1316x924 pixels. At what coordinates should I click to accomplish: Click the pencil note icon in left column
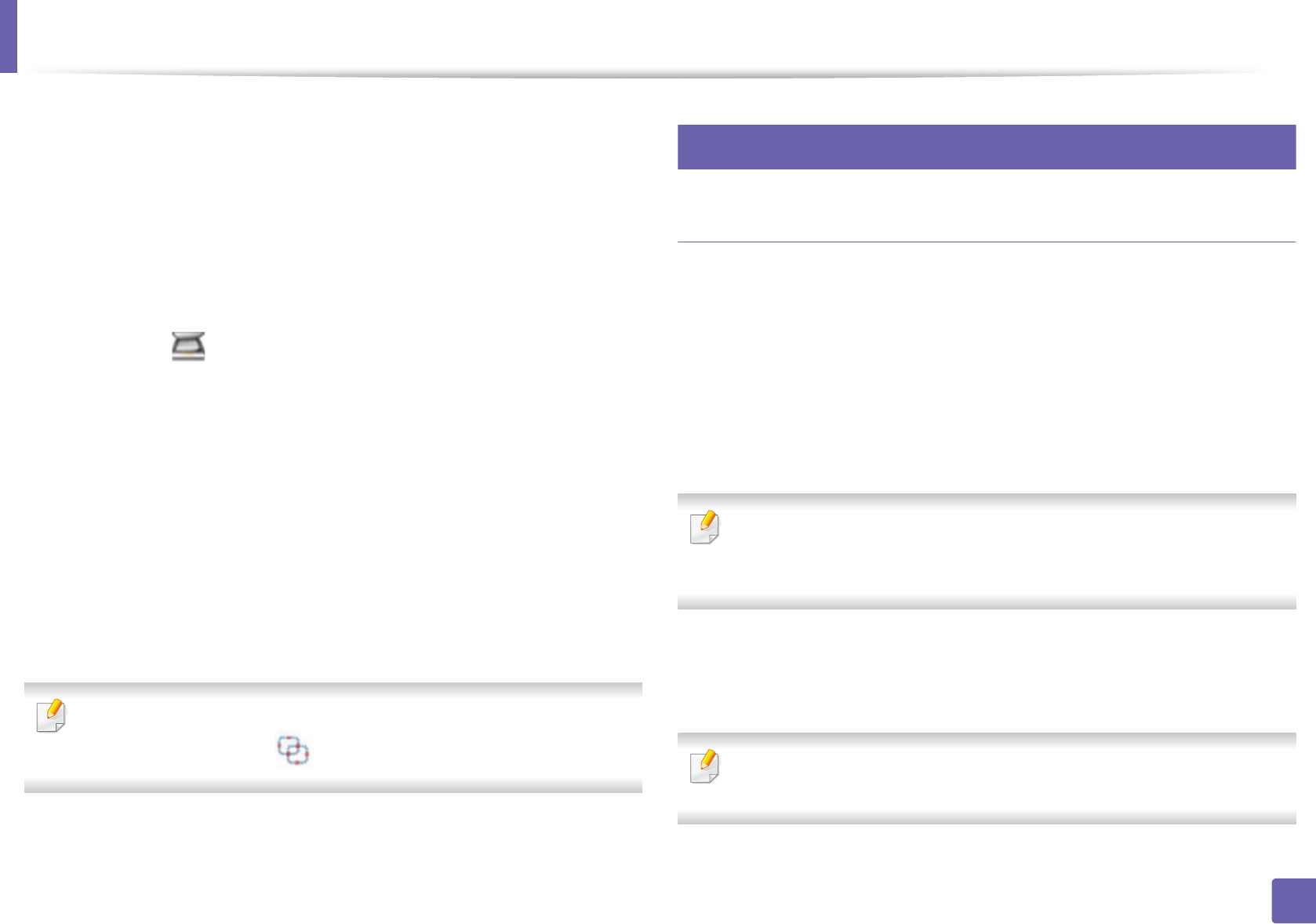pos(52,715)
